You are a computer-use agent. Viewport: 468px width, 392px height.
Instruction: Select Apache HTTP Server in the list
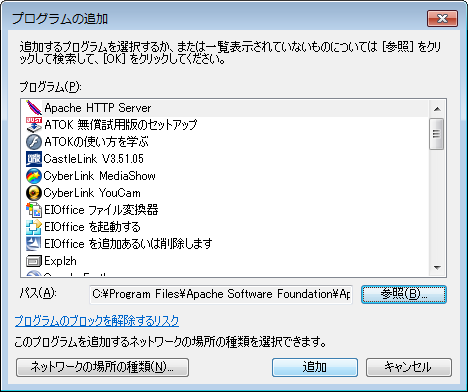pos(225,108)
